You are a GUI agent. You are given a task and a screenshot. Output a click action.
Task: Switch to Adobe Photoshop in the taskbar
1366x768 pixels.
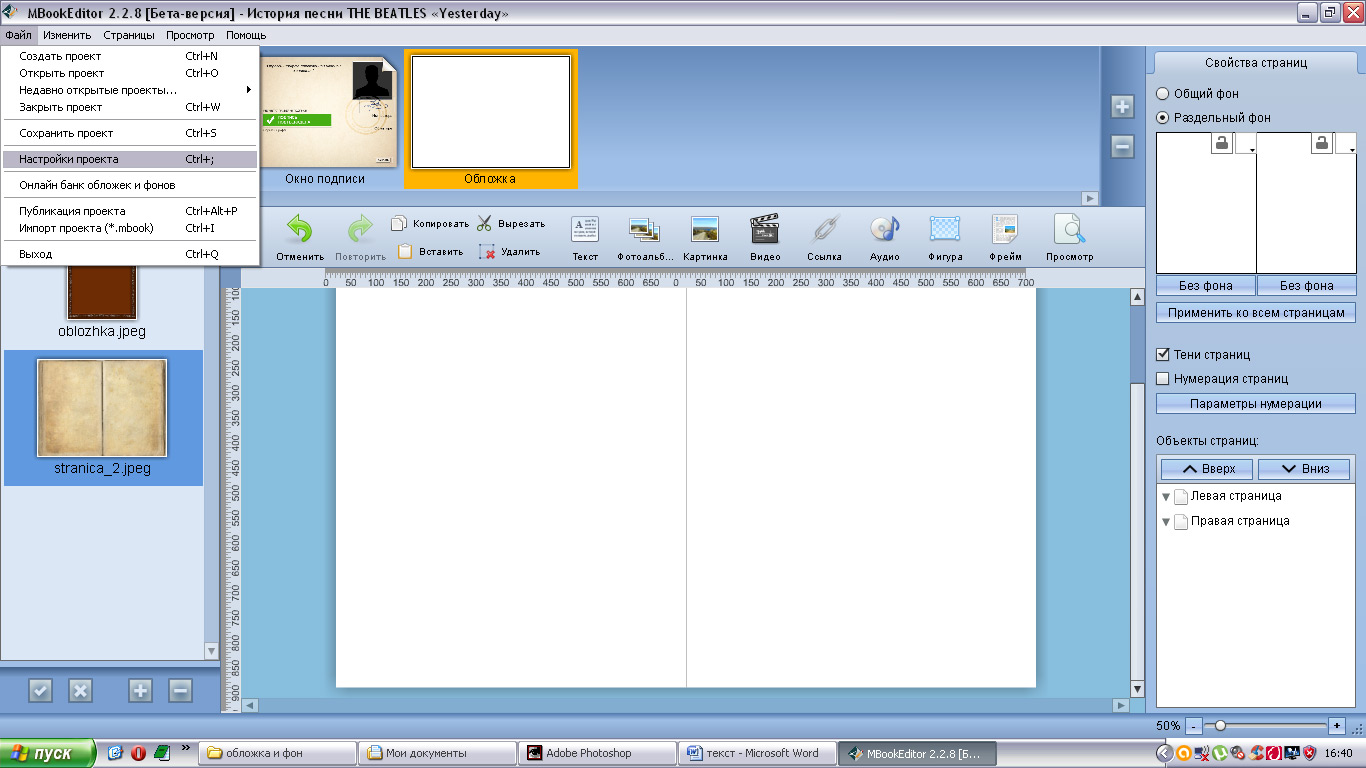(x=596, y=753)
